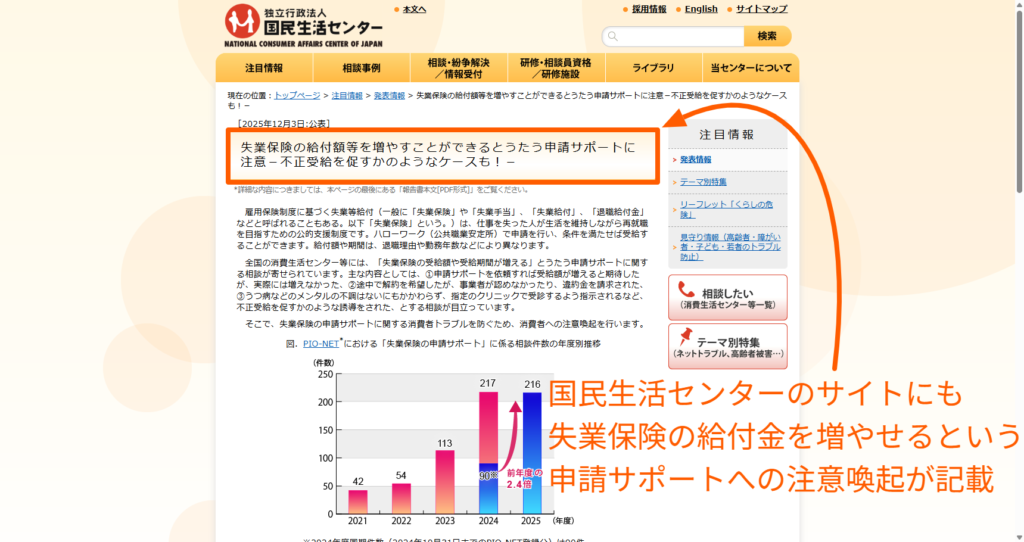Screen dimensions: 1024x542
Task: Open 見守り情報 sidebar link
Action: pos(730,247)
